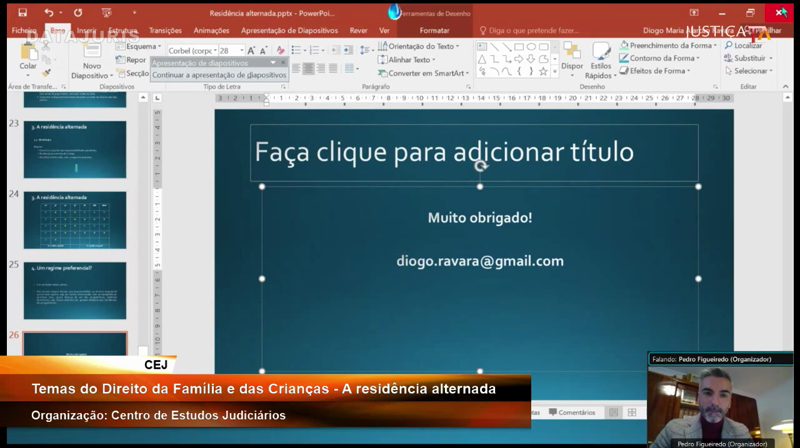Click the Save icon in quick access toolbar

[21, 13]
